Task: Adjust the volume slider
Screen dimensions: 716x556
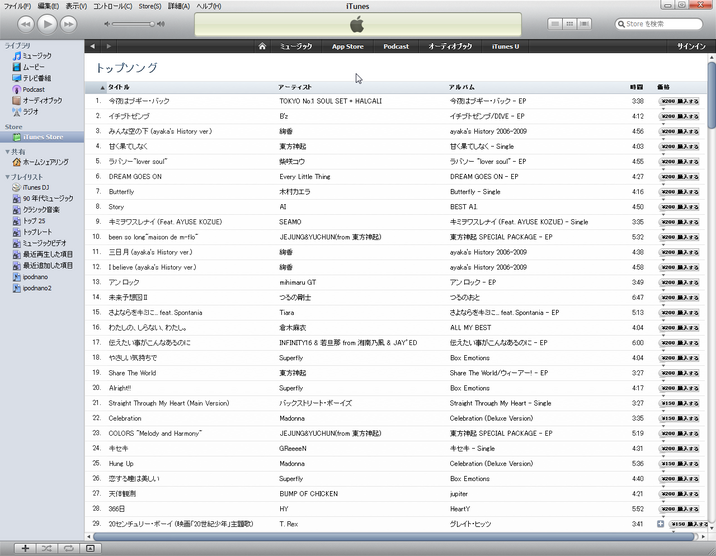Action: (133, 24)
